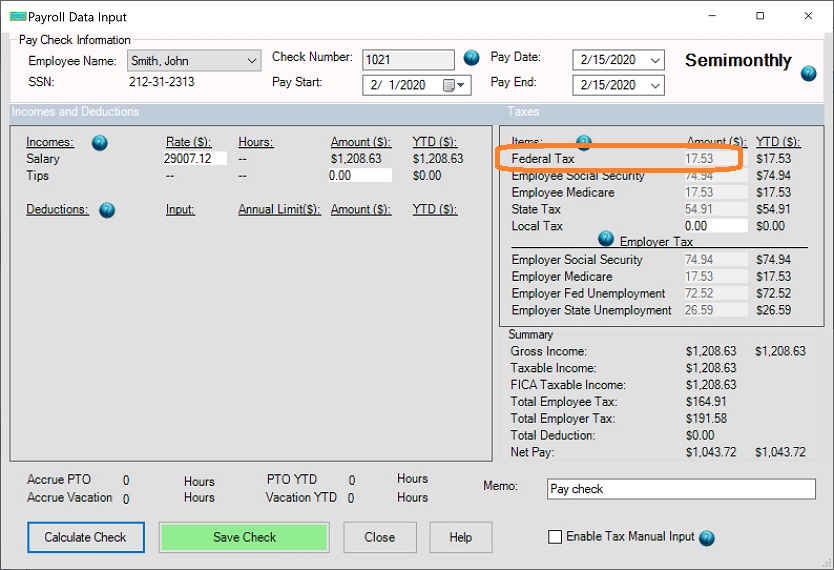The height and width of the screenshot is (570, 834).
Task: Click the green Save Check button
Action: (x=244, y=537)
